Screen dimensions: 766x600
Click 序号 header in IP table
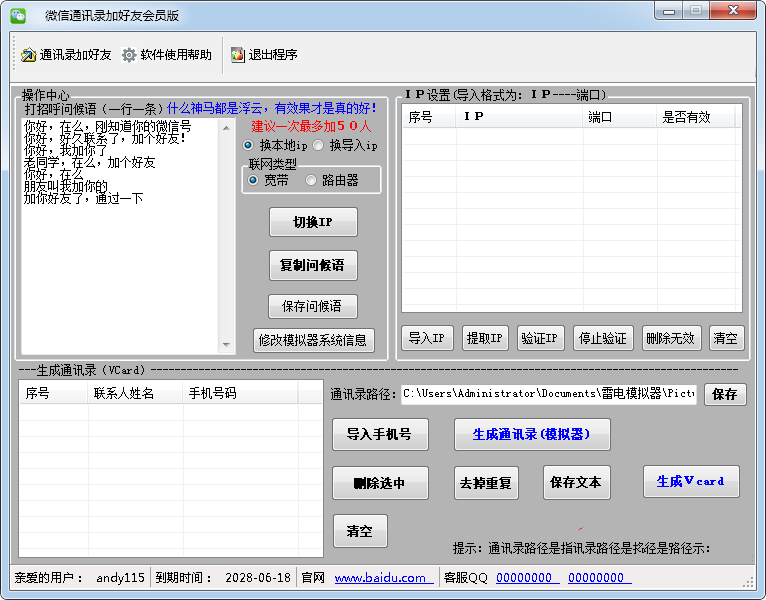[429, 117]
